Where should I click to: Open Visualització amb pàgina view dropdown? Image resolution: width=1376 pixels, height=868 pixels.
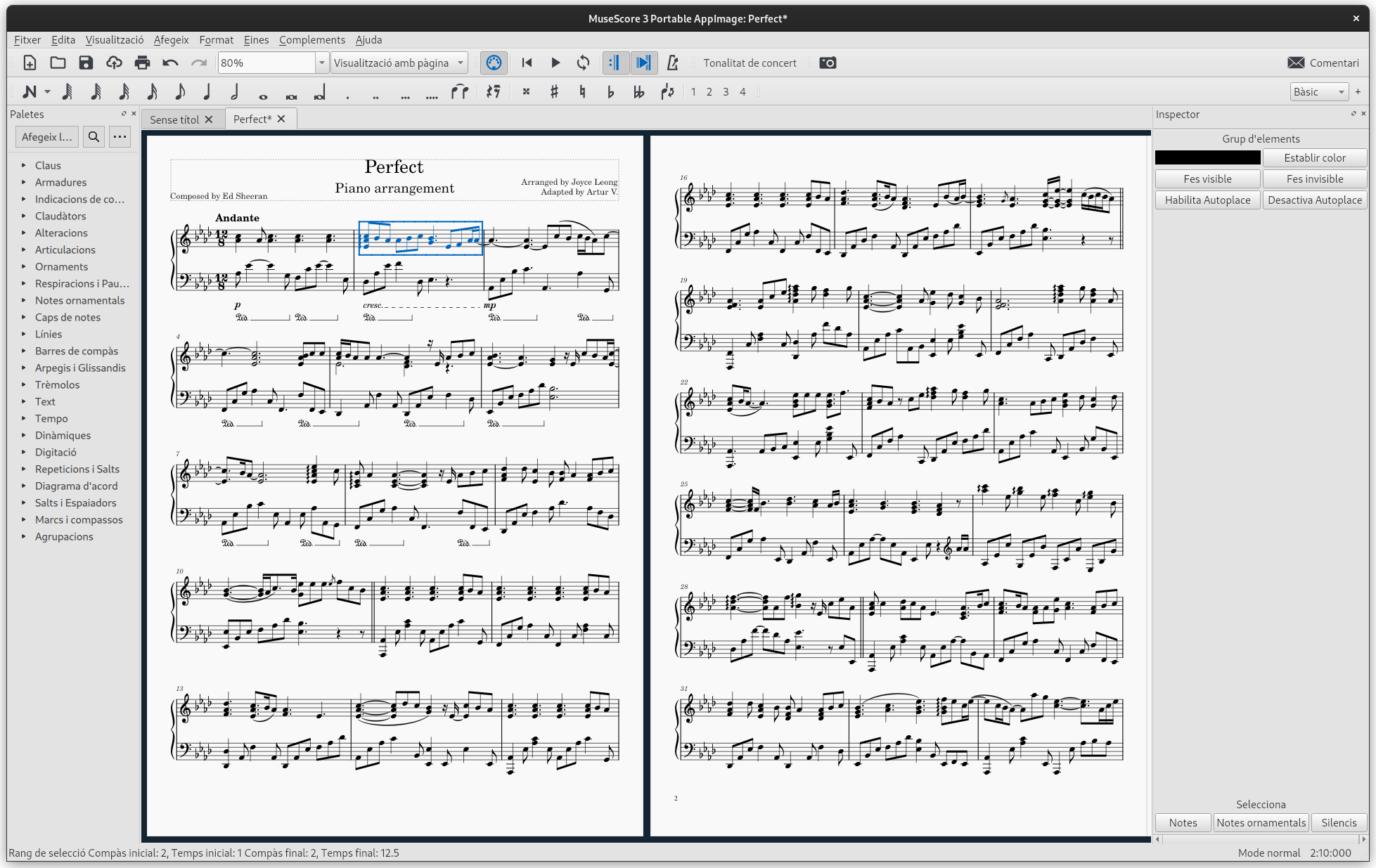tap(399, 63)
